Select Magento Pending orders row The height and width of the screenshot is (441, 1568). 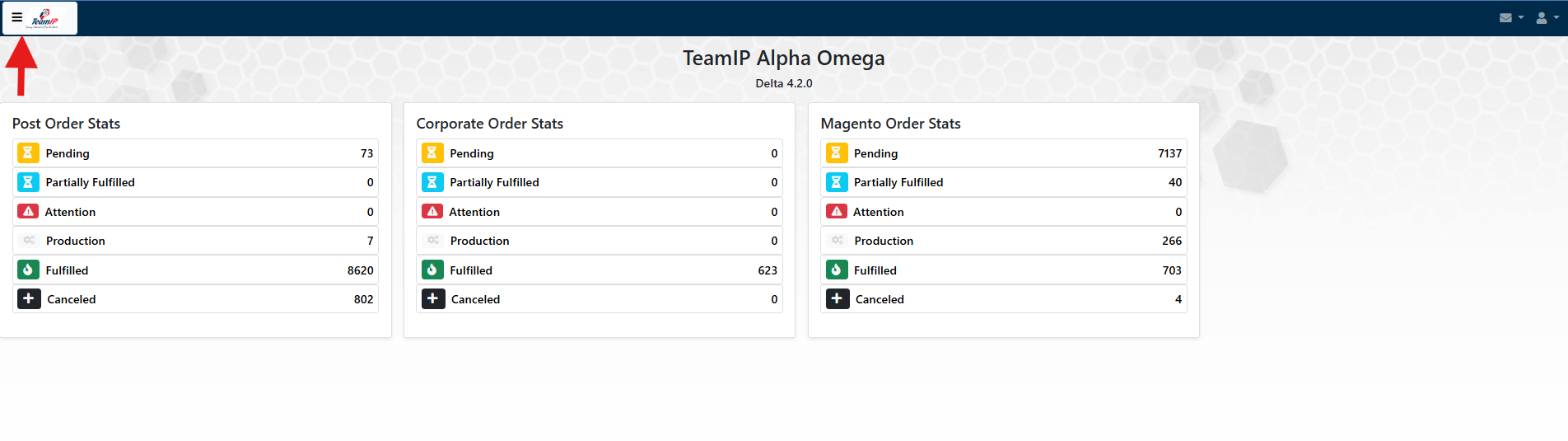1003,153
